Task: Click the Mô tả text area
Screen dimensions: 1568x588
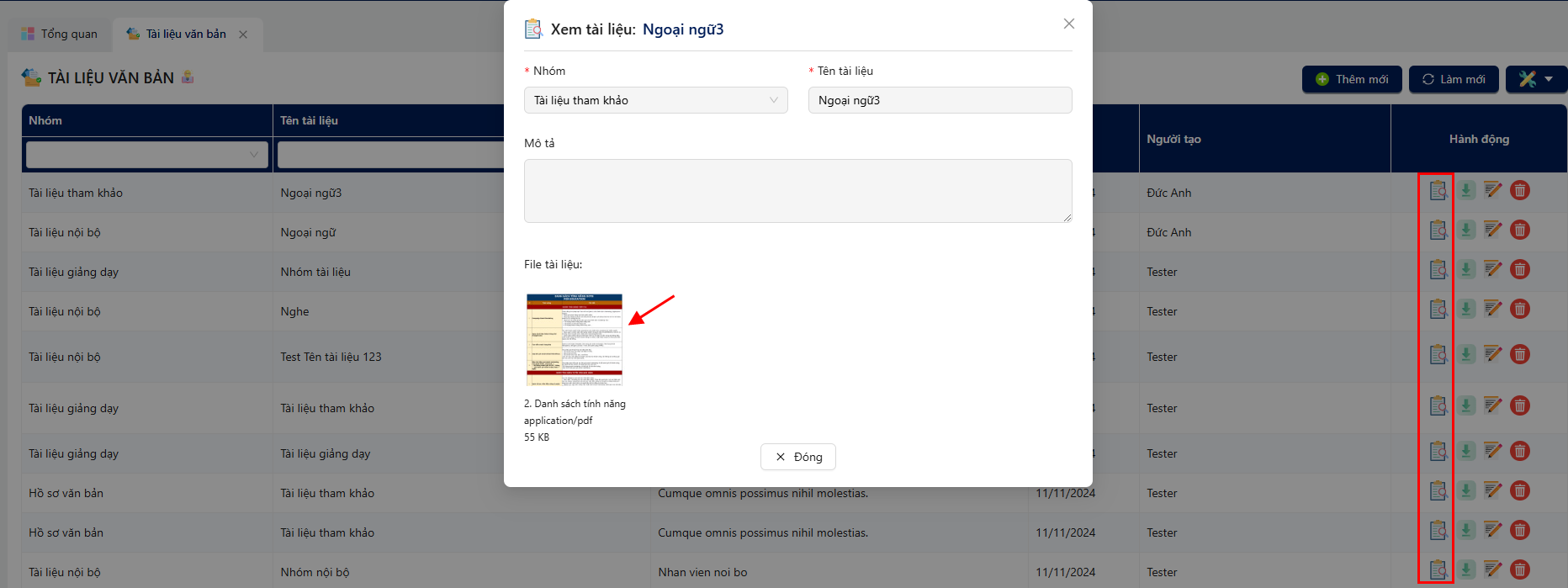Action: click(798, 191)
